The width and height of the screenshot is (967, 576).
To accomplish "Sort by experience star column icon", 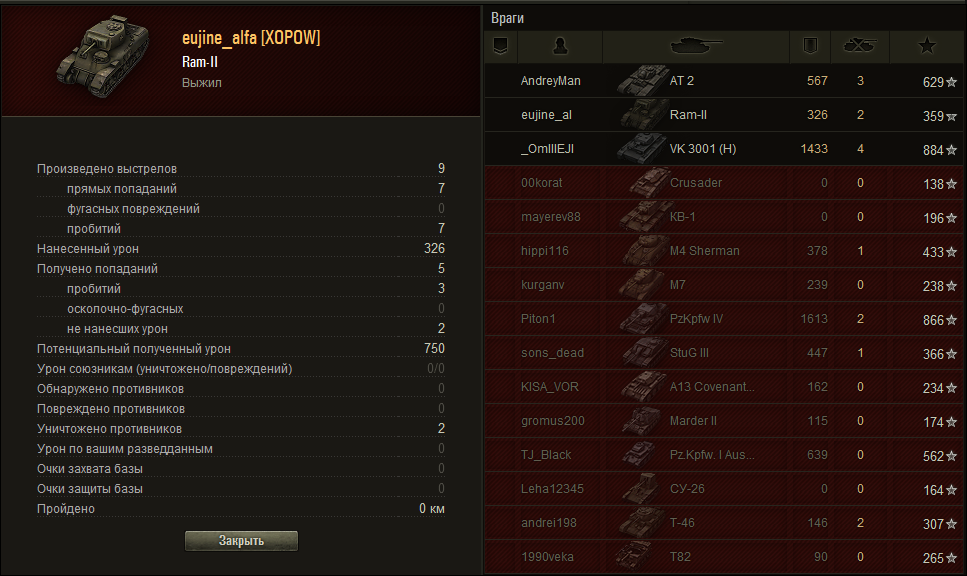I will pos(926,46).
